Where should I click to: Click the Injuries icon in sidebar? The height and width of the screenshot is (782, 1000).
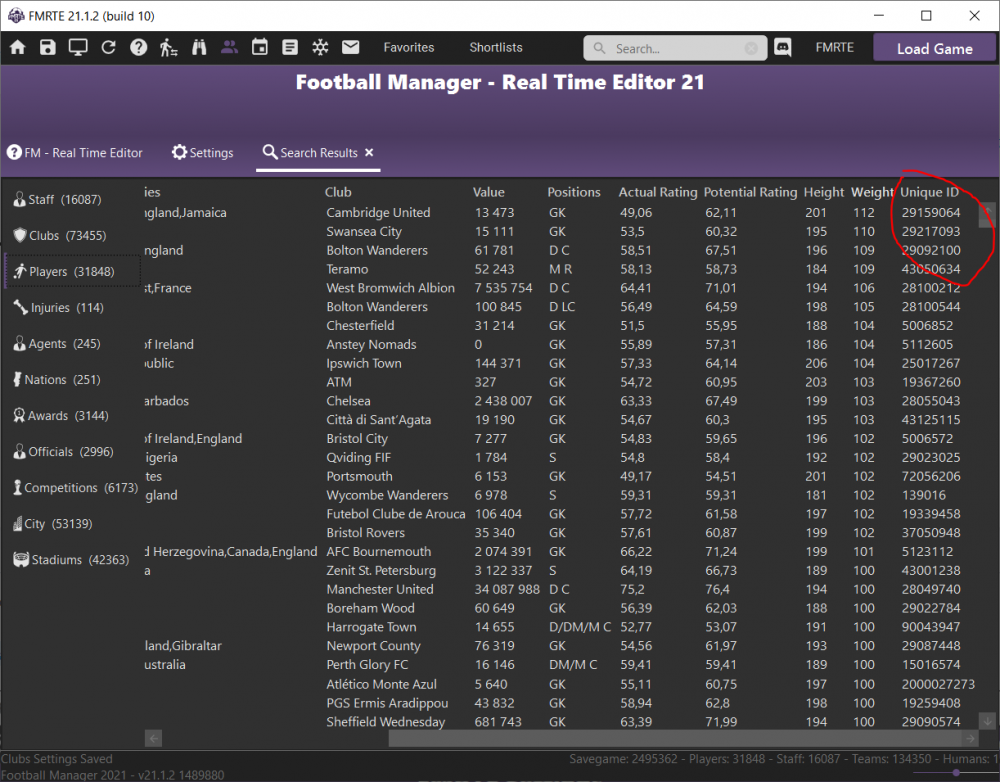(21, 307)
